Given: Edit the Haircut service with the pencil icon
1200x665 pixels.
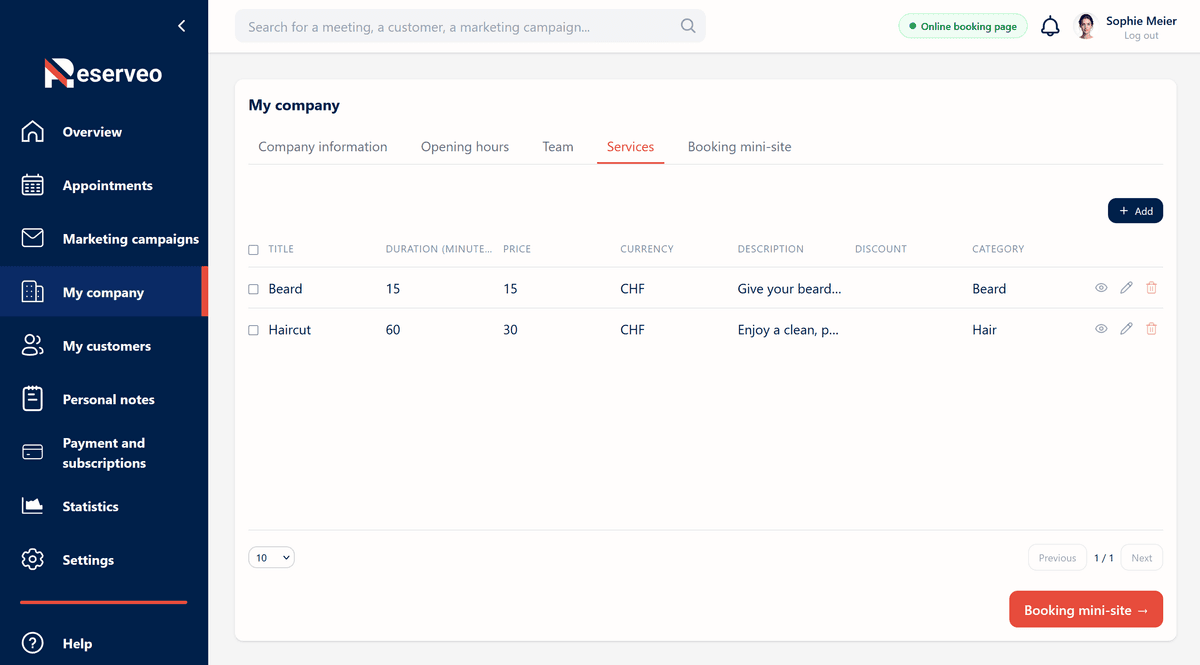Looking at the screenshot, I should coord(1126,329).
